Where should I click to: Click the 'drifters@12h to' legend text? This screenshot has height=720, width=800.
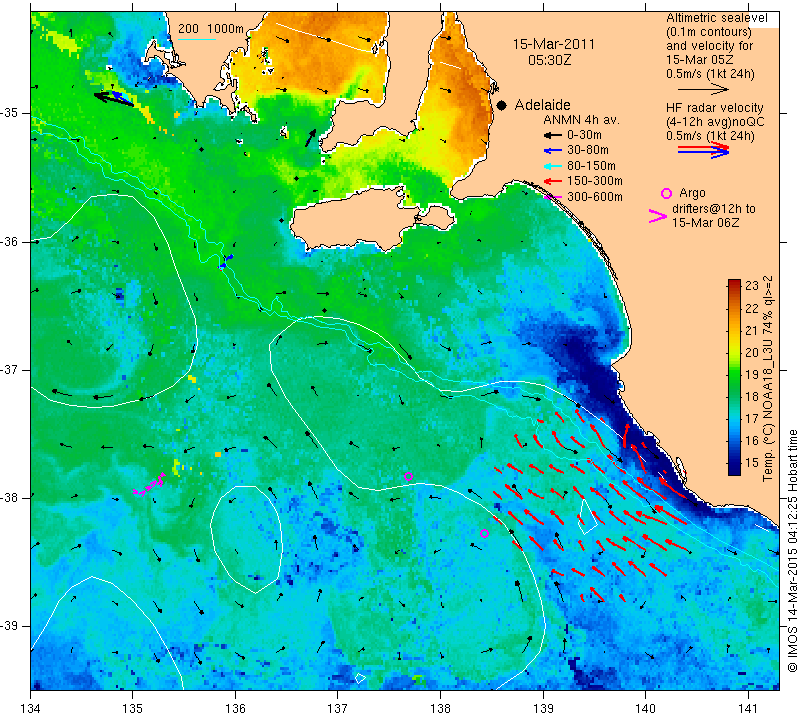[x=714, y=209]
